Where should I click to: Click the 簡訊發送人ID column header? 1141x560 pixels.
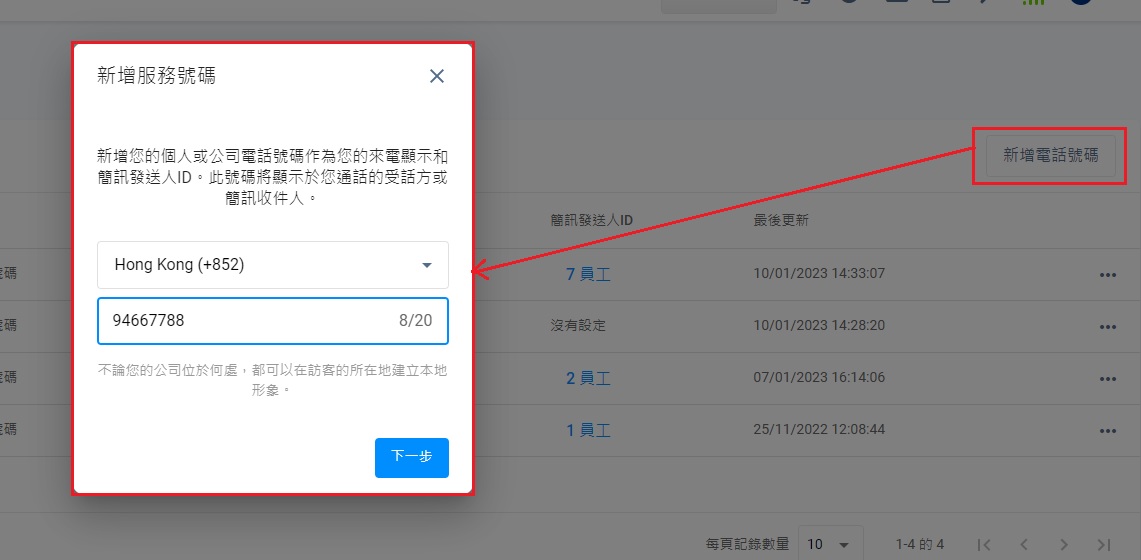pos(592,220)
